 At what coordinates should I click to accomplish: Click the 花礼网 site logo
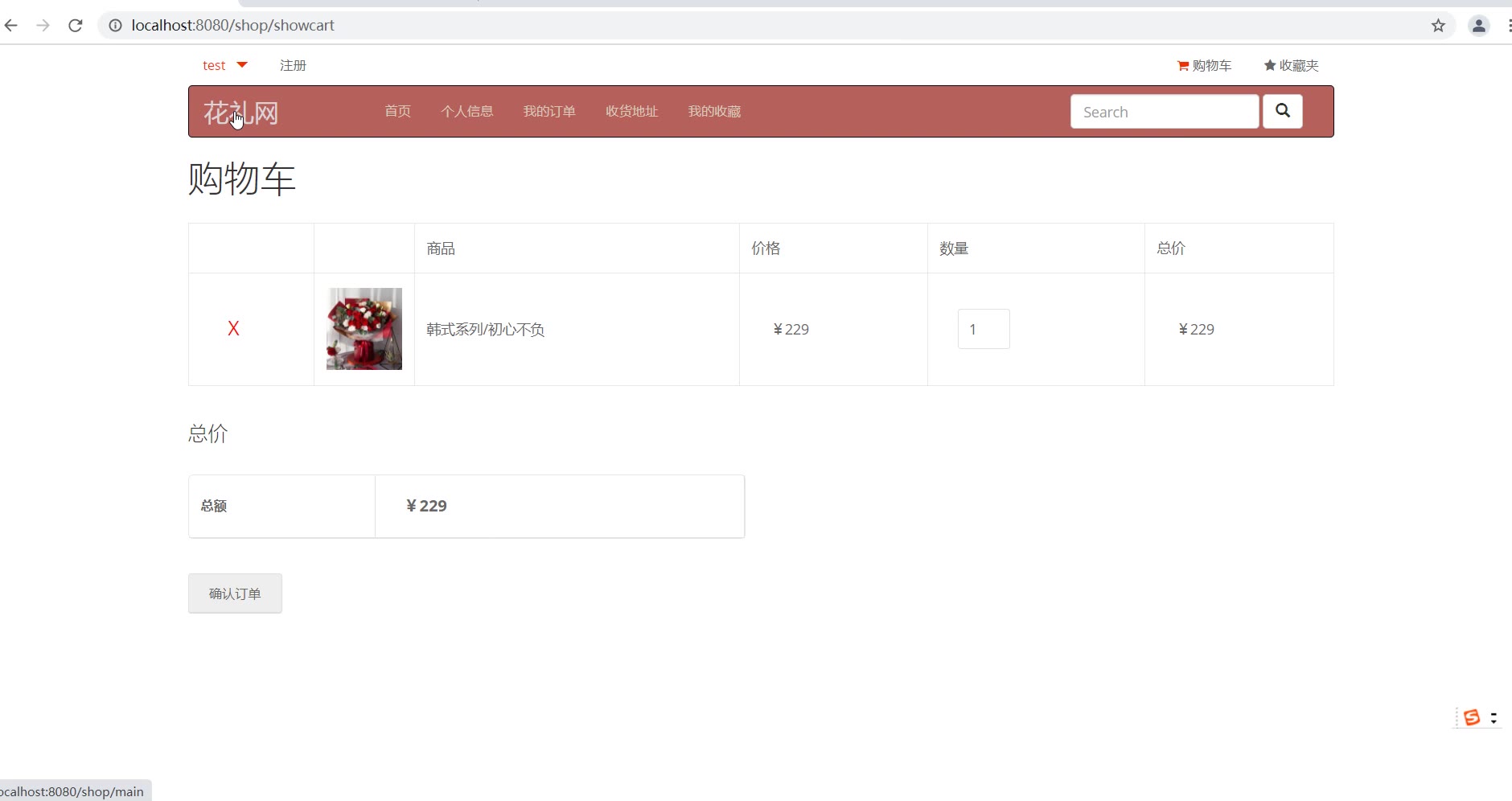tap(240, 113)
